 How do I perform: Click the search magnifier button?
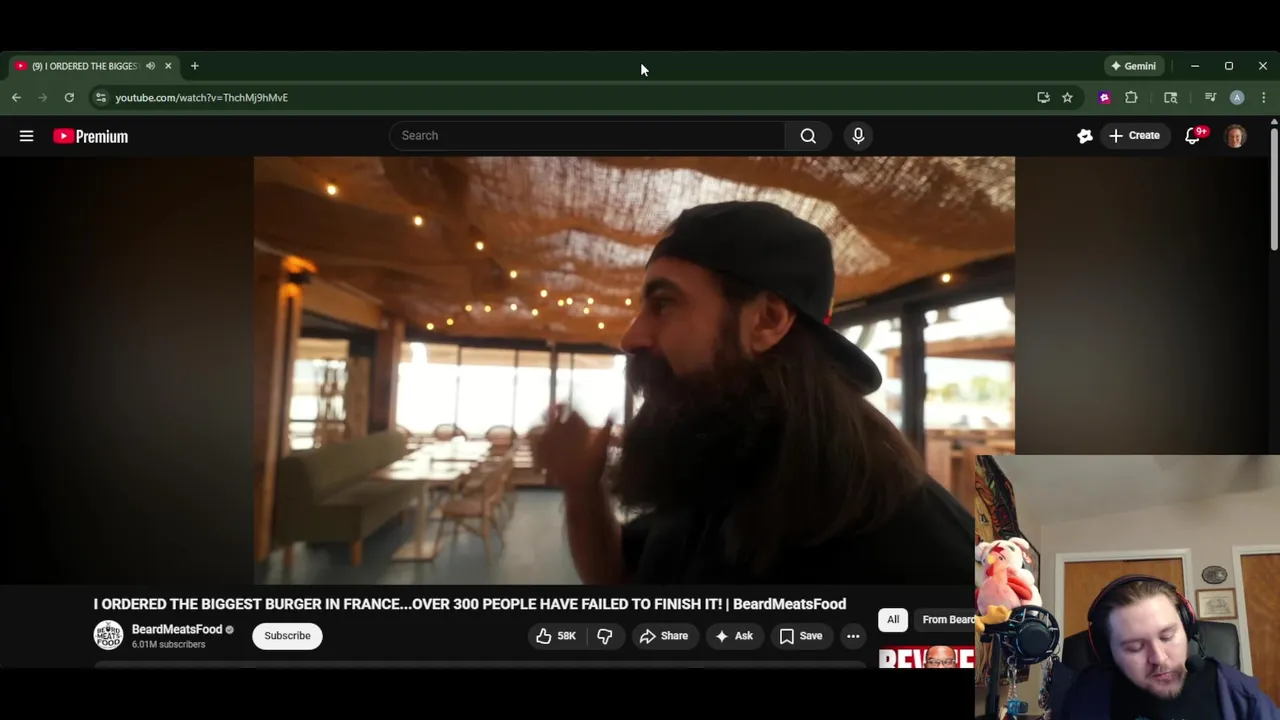click(x=808, y=136)
